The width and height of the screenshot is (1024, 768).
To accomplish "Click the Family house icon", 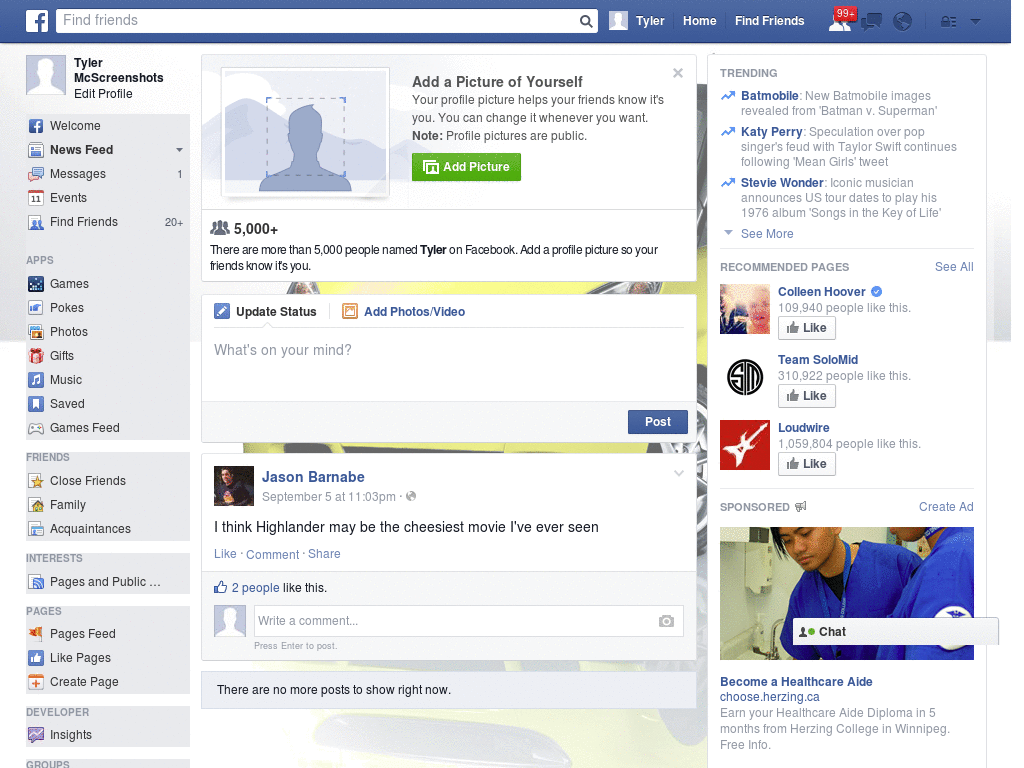I will pos(36,505).
